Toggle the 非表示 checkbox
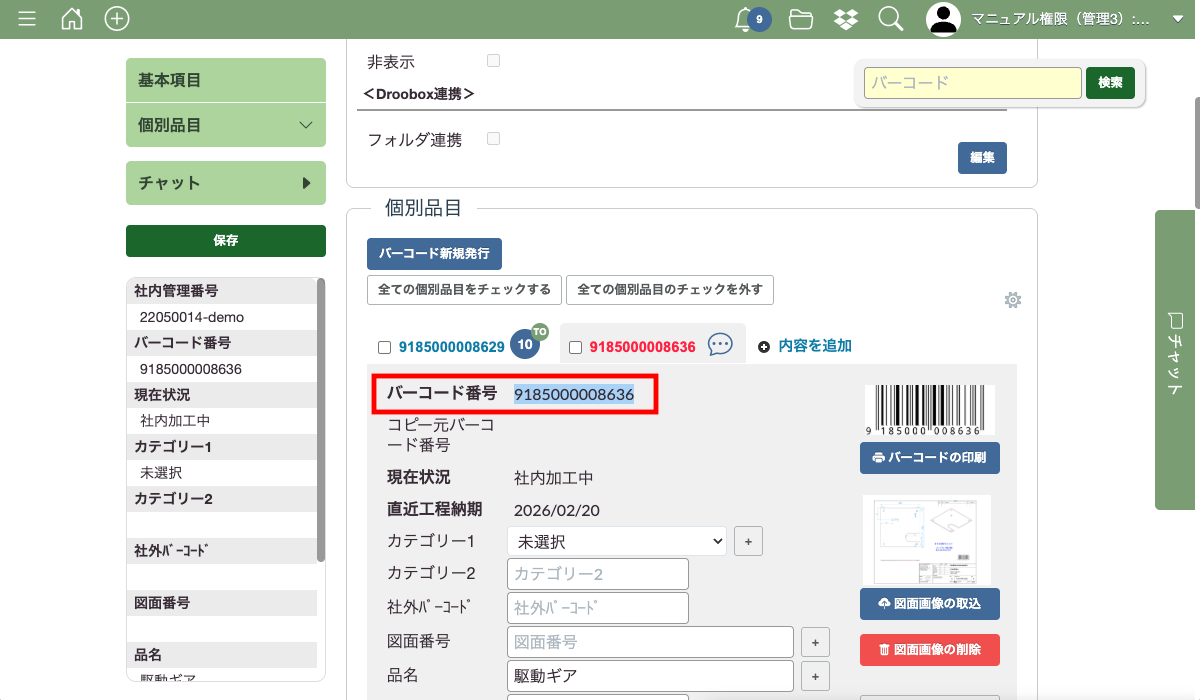 coord(493,61)
